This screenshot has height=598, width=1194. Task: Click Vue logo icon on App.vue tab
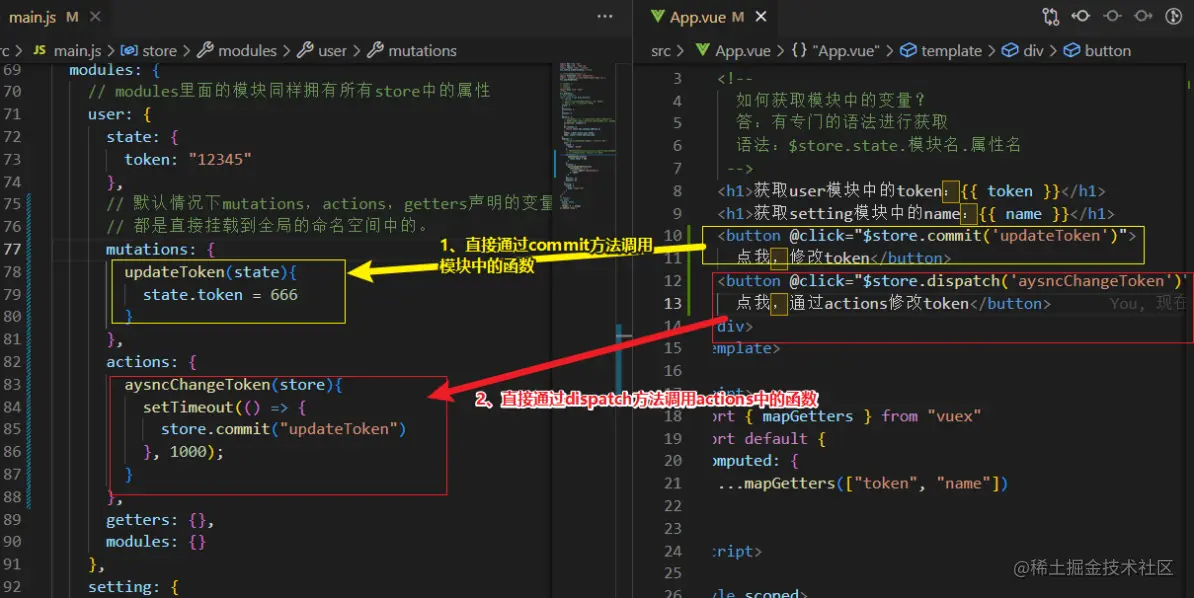coord(657,17)
